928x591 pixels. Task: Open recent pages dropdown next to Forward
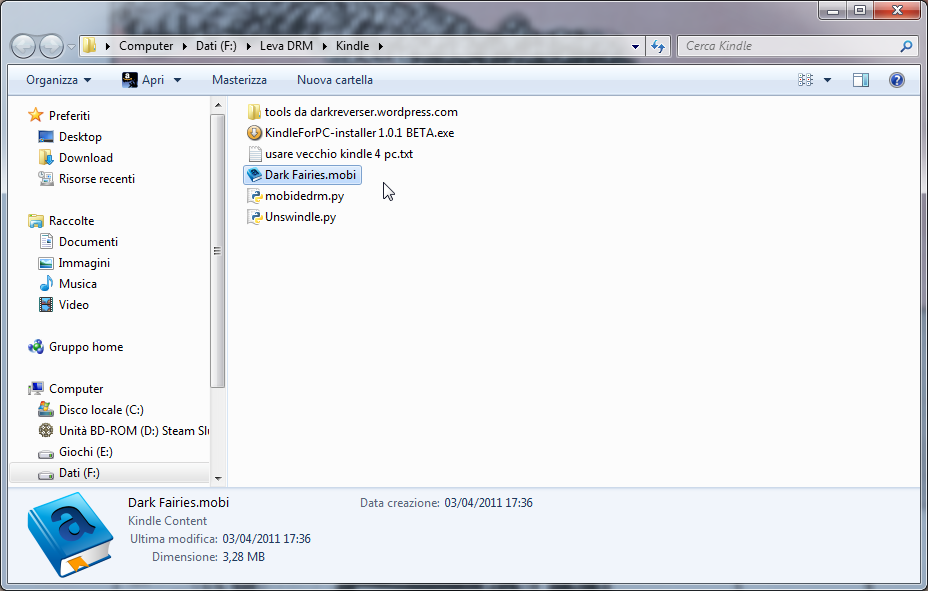click(71, 46)
